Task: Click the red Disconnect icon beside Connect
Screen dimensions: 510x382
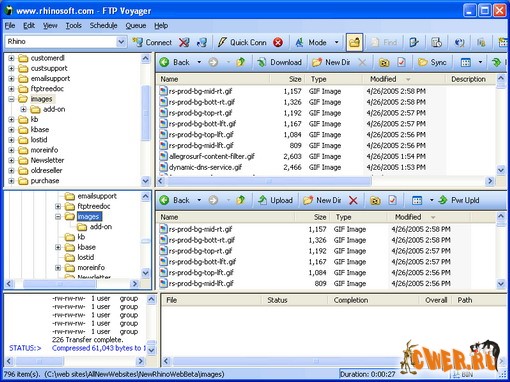Action: coord(184,42)
